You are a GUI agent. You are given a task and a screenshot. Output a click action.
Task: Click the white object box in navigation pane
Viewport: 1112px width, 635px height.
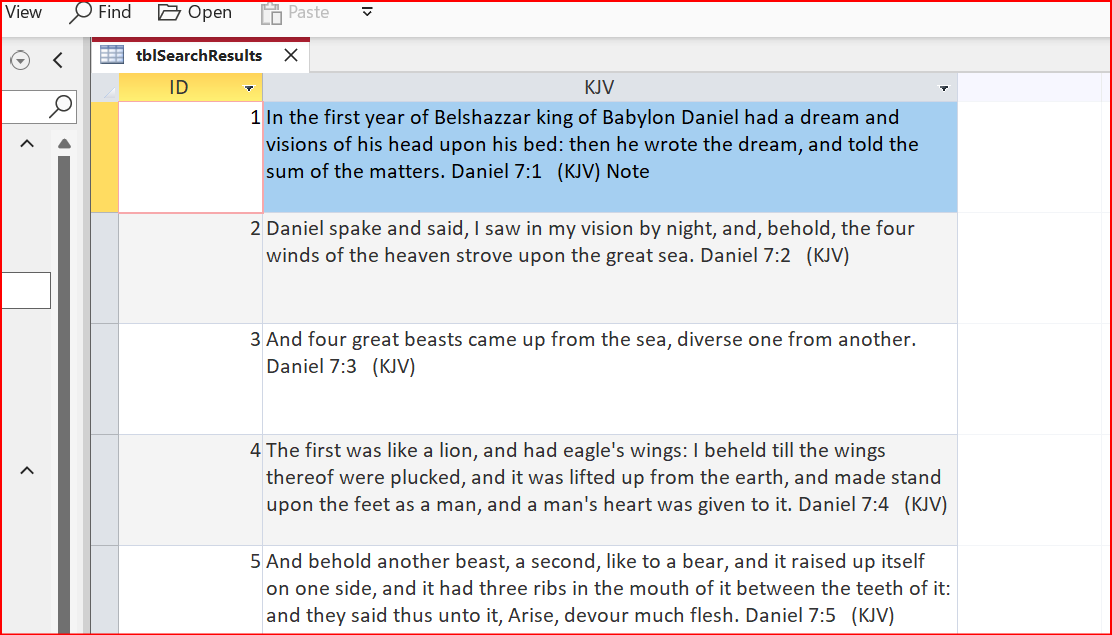coord(26,290)
